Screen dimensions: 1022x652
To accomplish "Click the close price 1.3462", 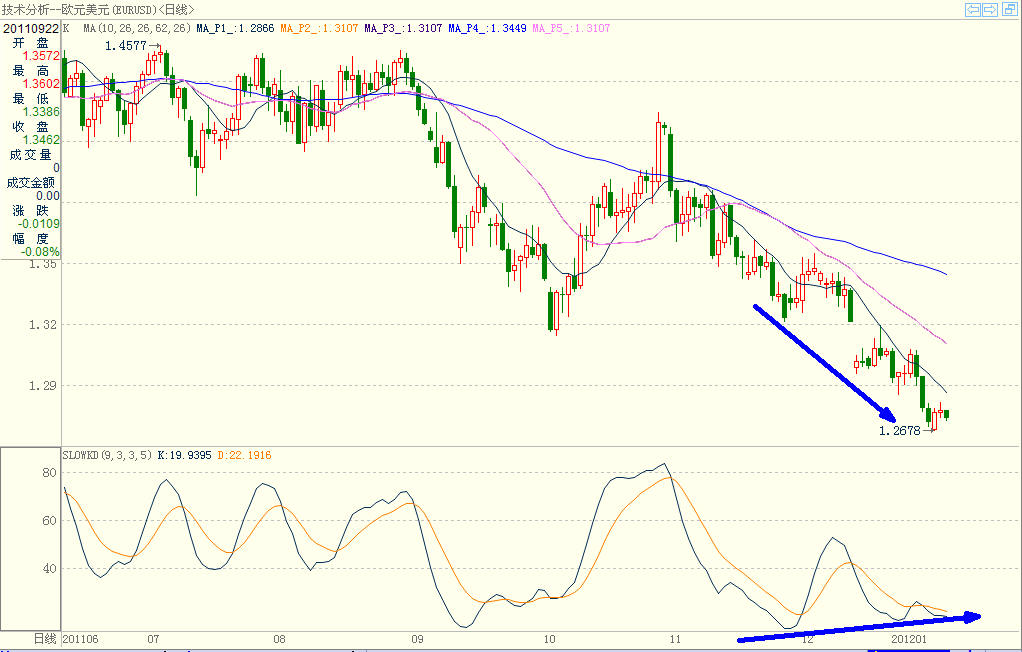I will point(41,140).
